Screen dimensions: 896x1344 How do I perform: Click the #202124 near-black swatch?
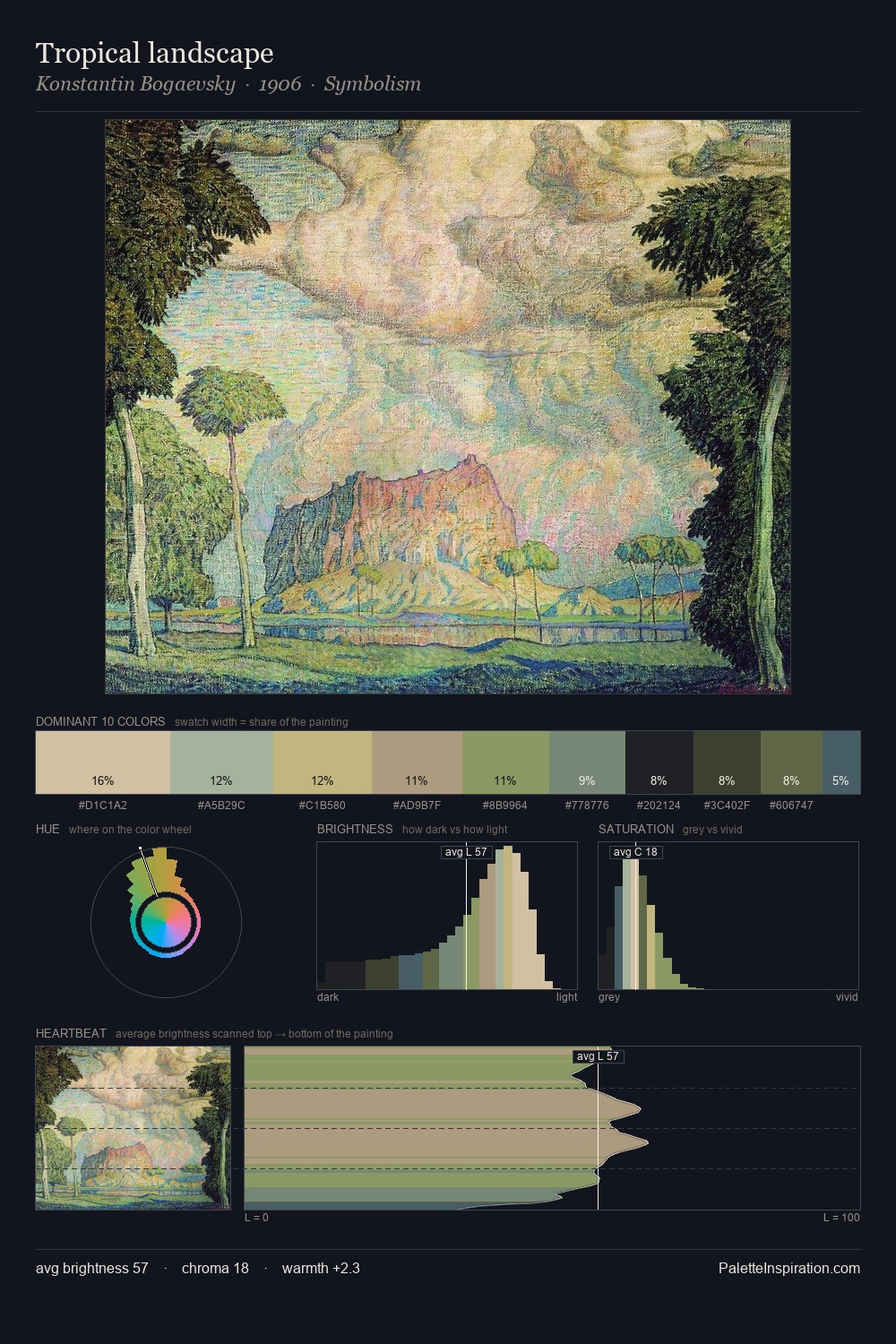(659, 762)
